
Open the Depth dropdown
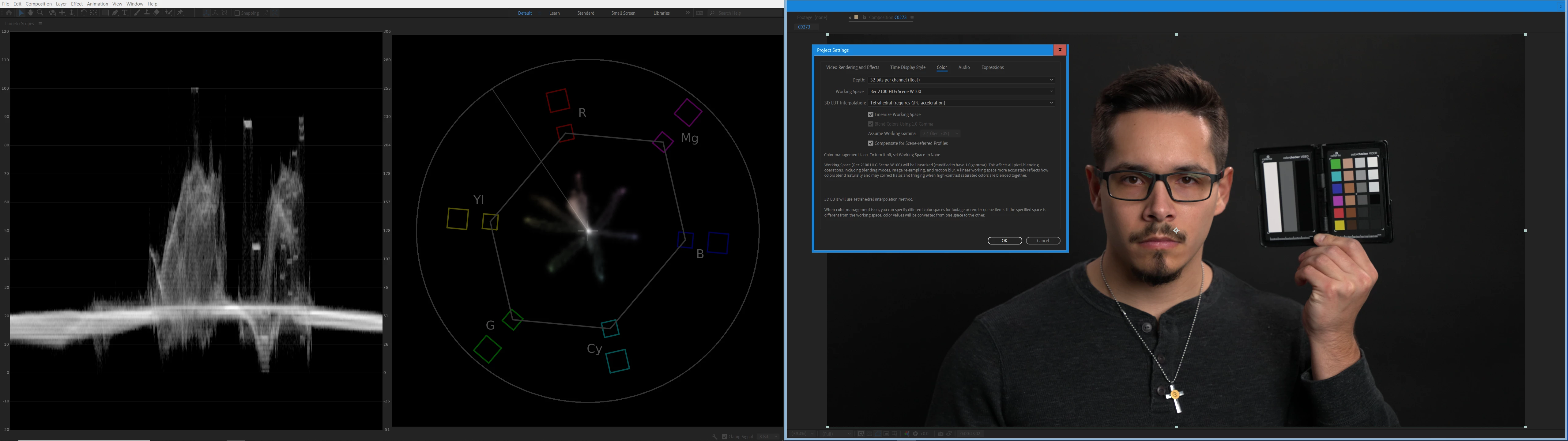click(x=961, y=80)
